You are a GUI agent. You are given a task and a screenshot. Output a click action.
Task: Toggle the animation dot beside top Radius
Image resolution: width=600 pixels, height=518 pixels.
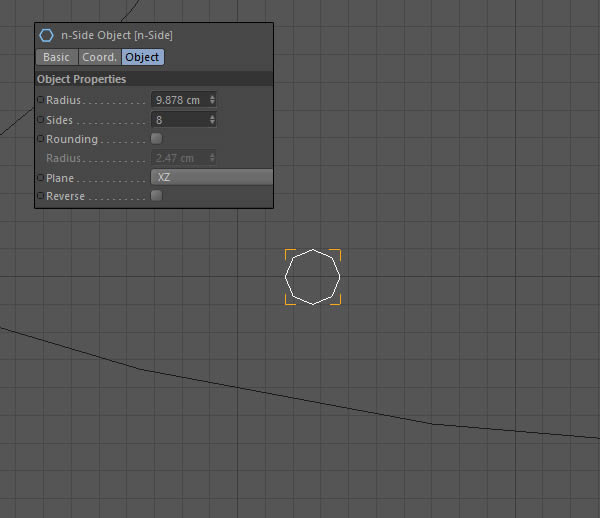tap(41, 99)
